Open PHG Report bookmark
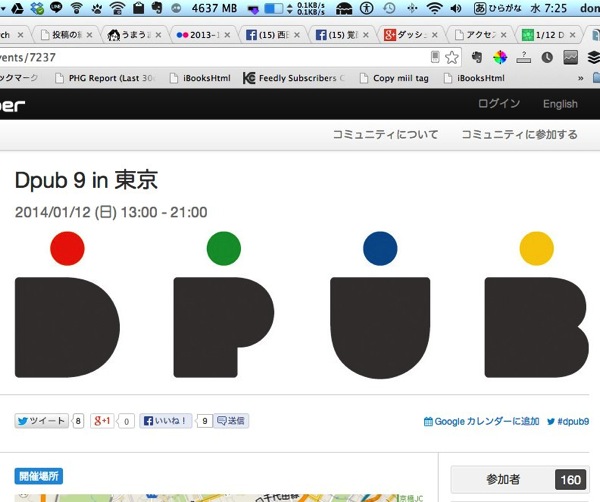The height and width of the screenshot is (502, 600). pos(104,78)
